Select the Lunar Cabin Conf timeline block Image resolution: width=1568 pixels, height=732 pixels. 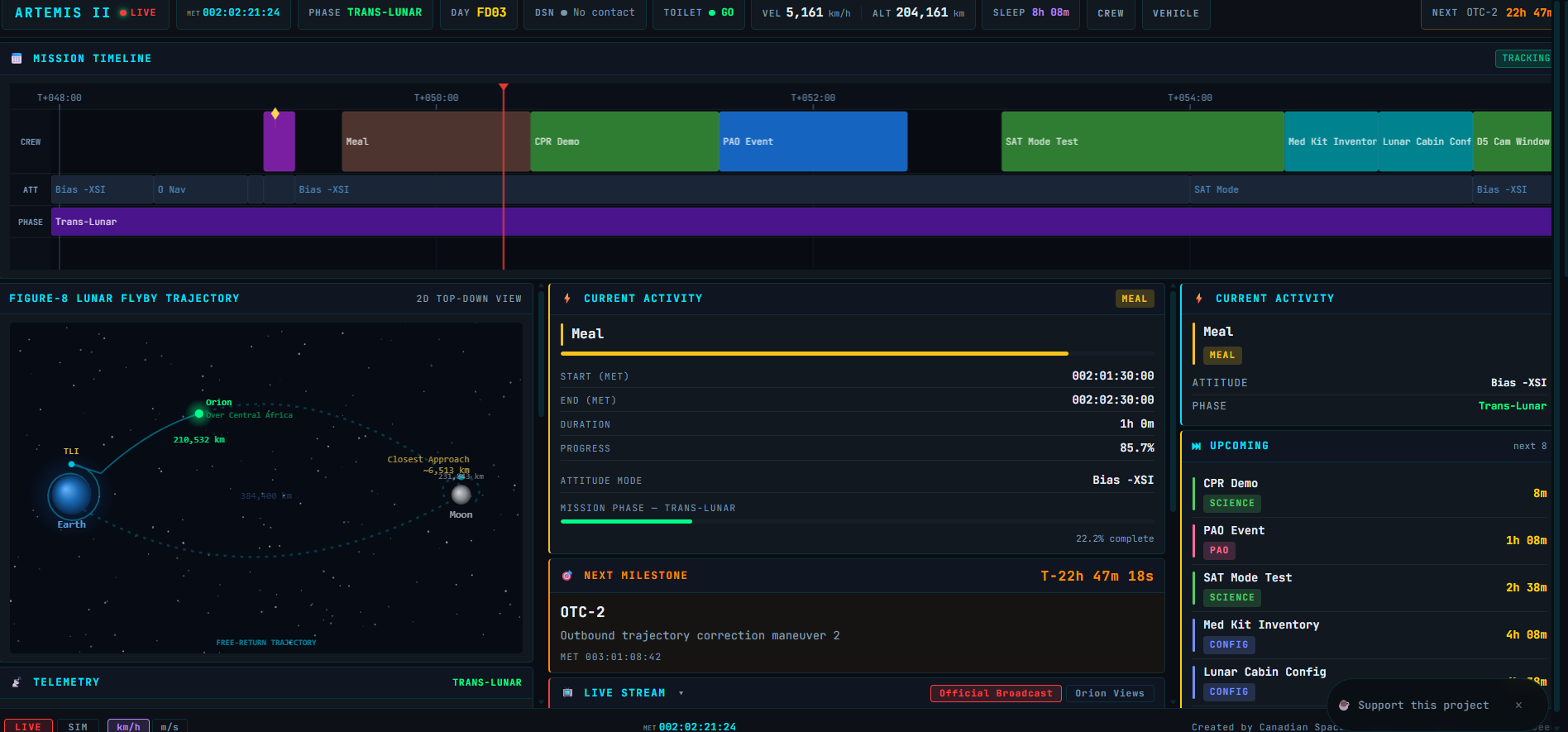click(1426, 141)
